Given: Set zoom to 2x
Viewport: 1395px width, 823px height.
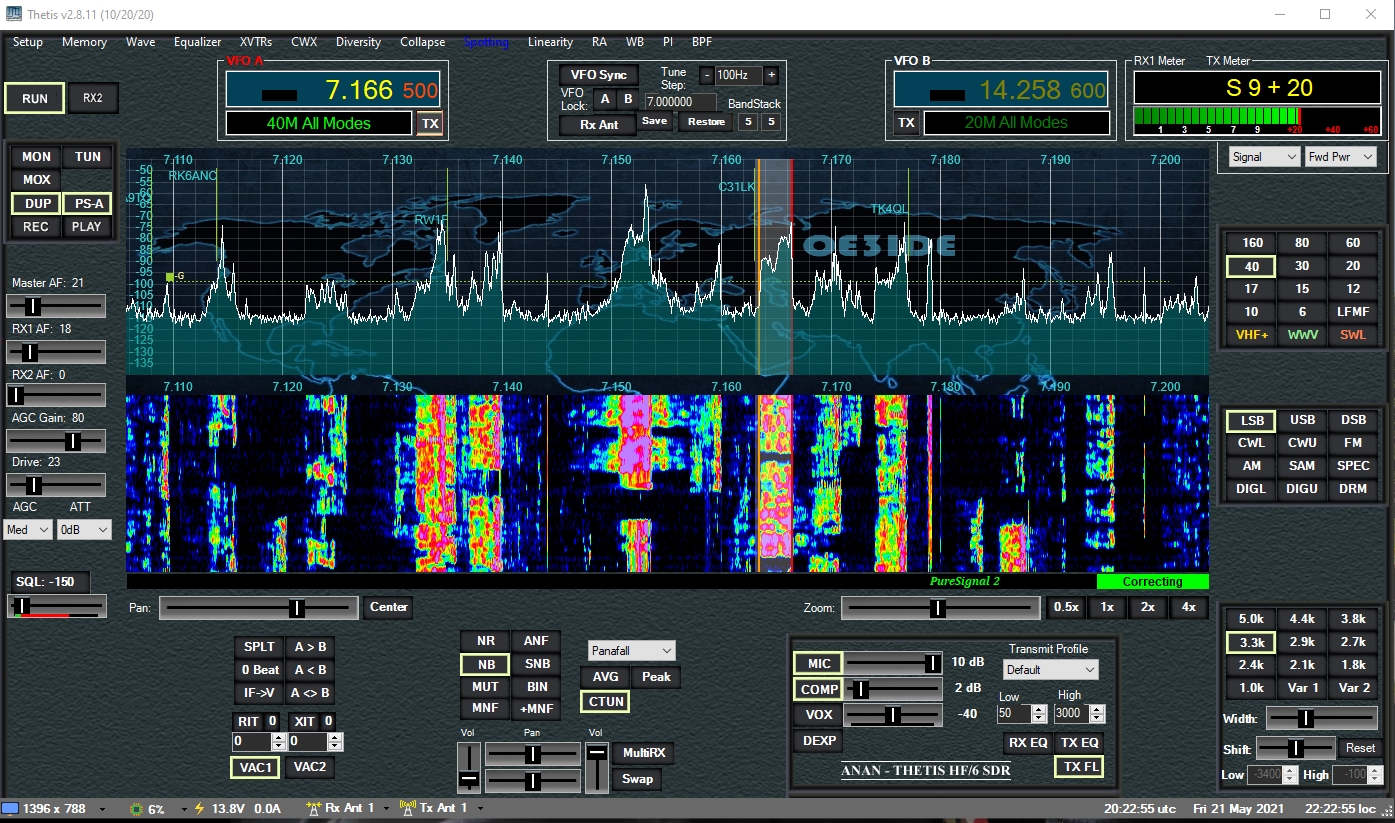Looking at the screenshot, I should 1148,607.
